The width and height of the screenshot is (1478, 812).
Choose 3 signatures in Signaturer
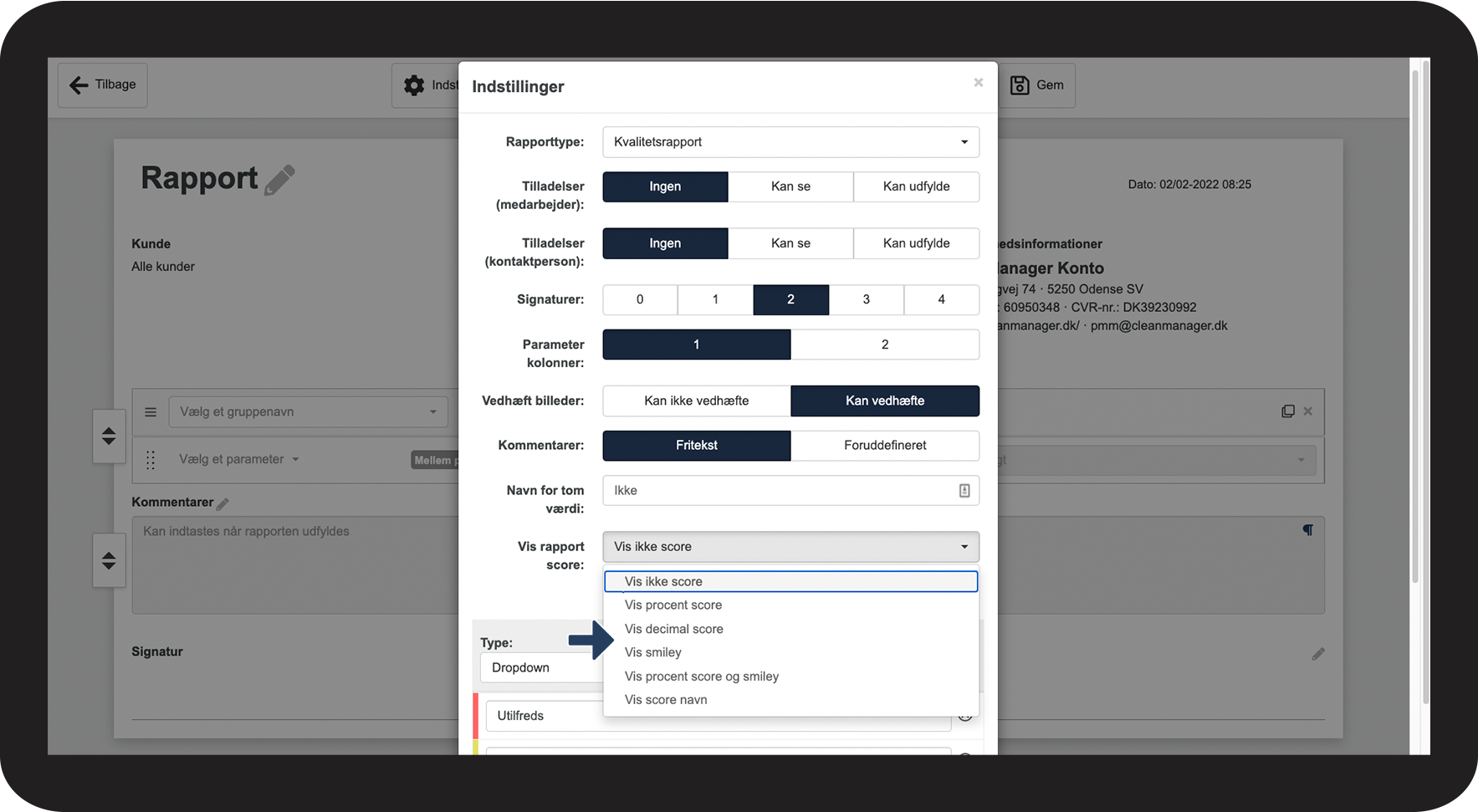click(866, 299)
